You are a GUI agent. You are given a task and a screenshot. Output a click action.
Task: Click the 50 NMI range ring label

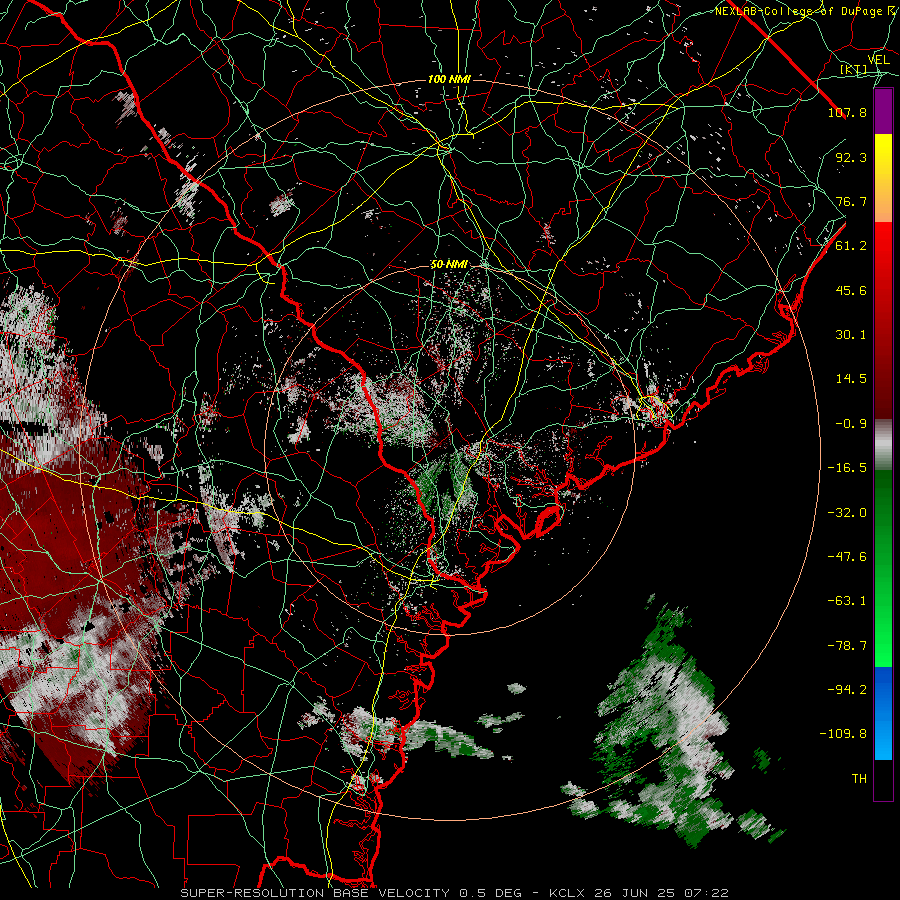click(x=449, y=265)
